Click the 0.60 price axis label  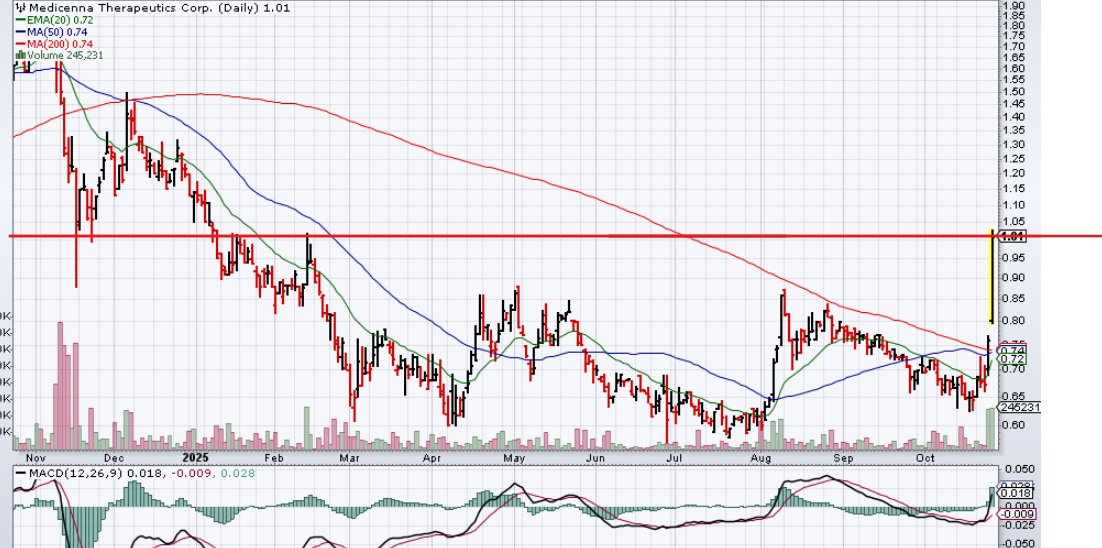click(1013, 425)
